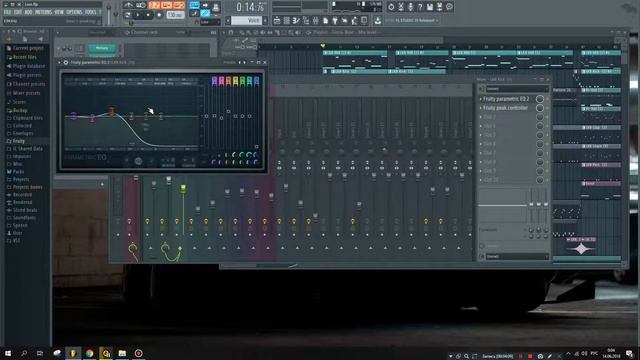Expand the Fruity folder in browser
The height and width of the screenshot is (360, 640).
click(x=18, y=141)
